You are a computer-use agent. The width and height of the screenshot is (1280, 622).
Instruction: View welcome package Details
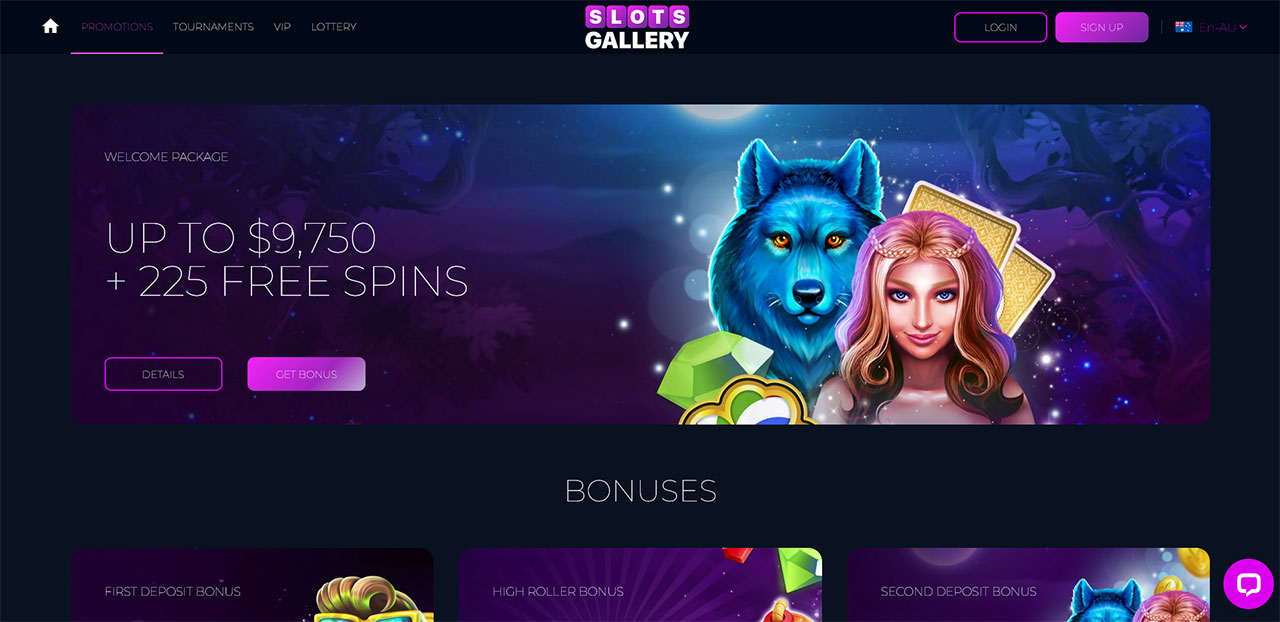click(163, 374)
